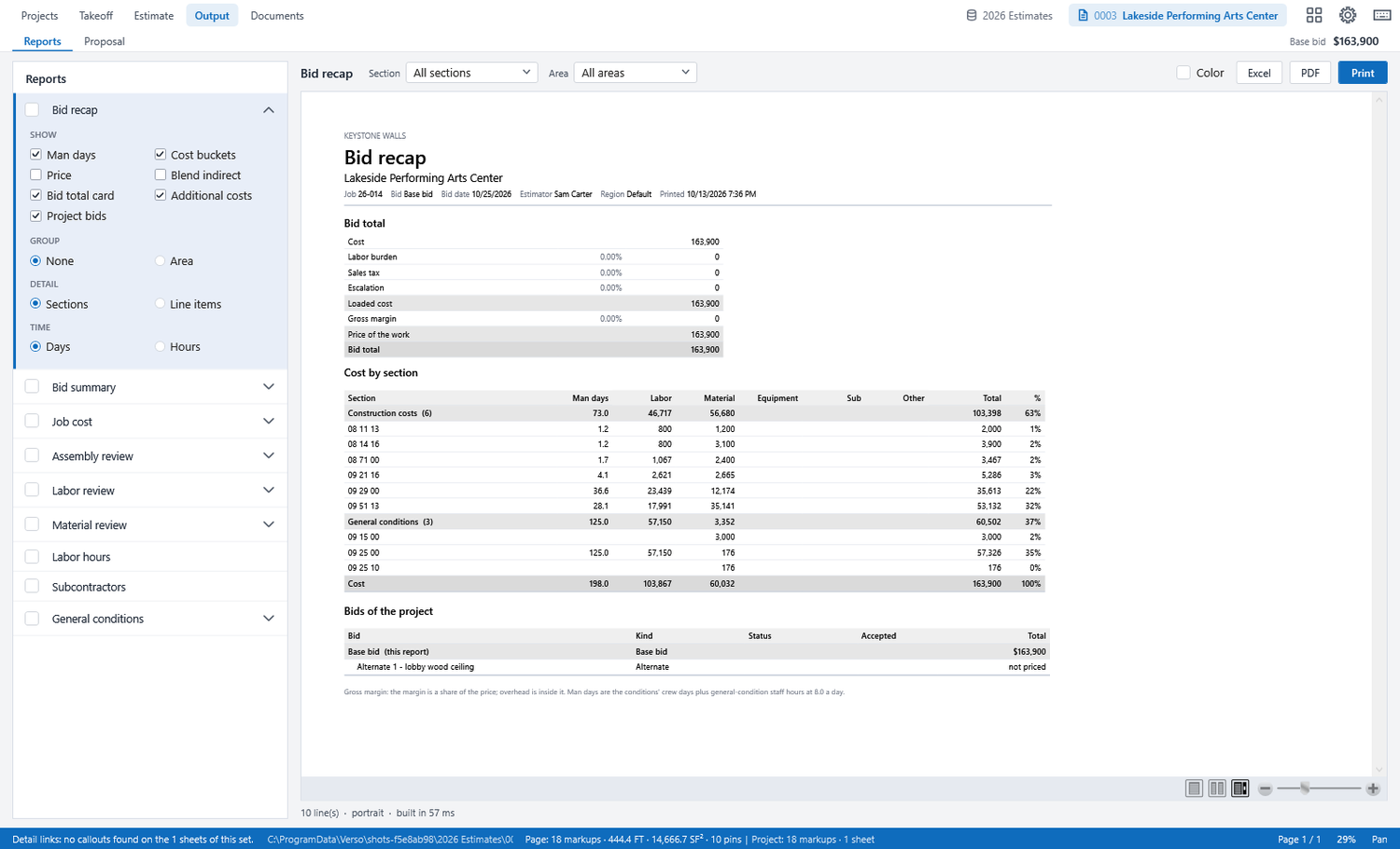Click the 2026 Estimates database label
Viewport: 1400px width, 849px height.
click(x=1017, y=16)
